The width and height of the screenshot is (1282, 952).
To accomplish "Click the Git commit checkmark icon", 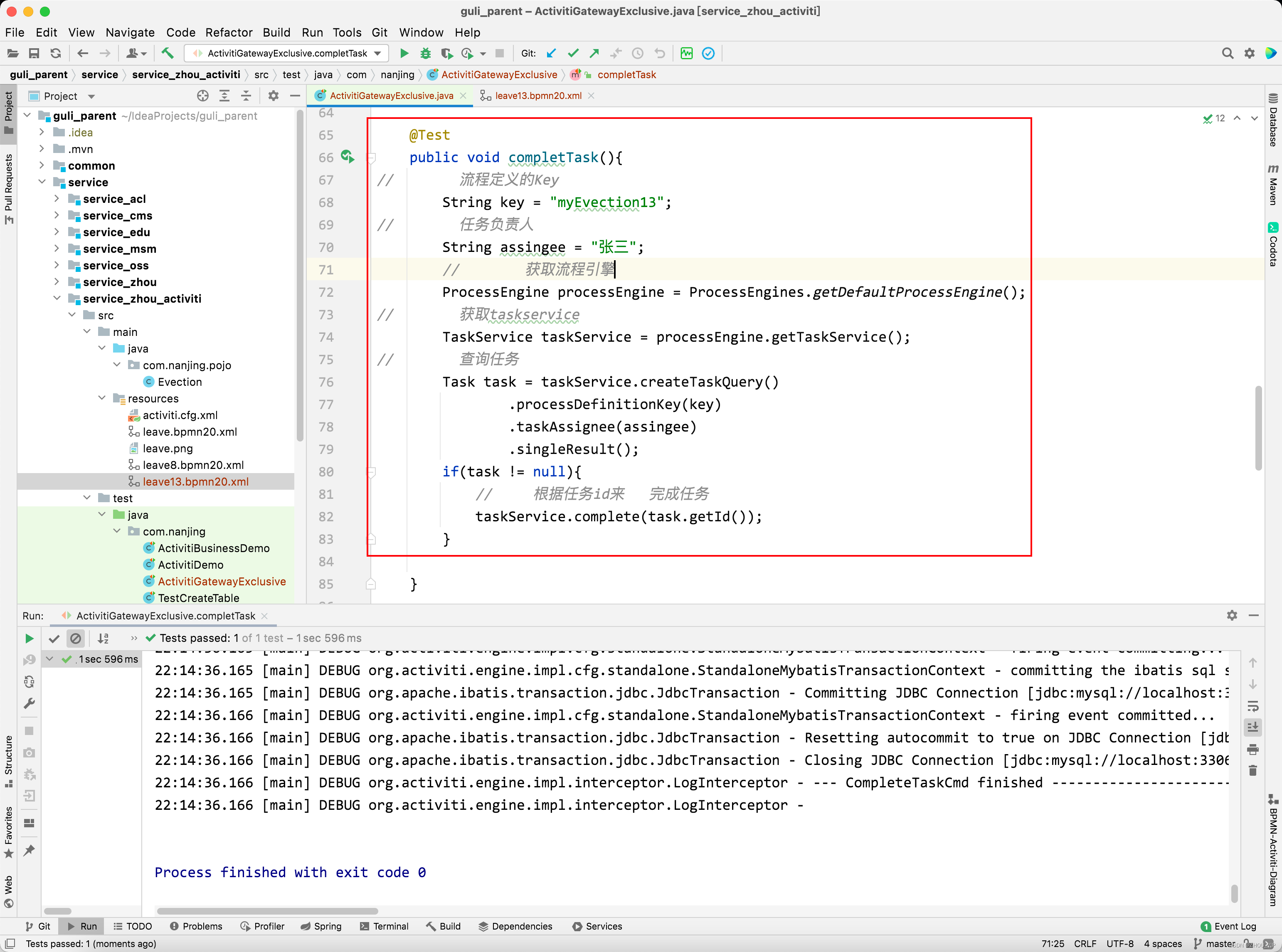I will point(573,54).
